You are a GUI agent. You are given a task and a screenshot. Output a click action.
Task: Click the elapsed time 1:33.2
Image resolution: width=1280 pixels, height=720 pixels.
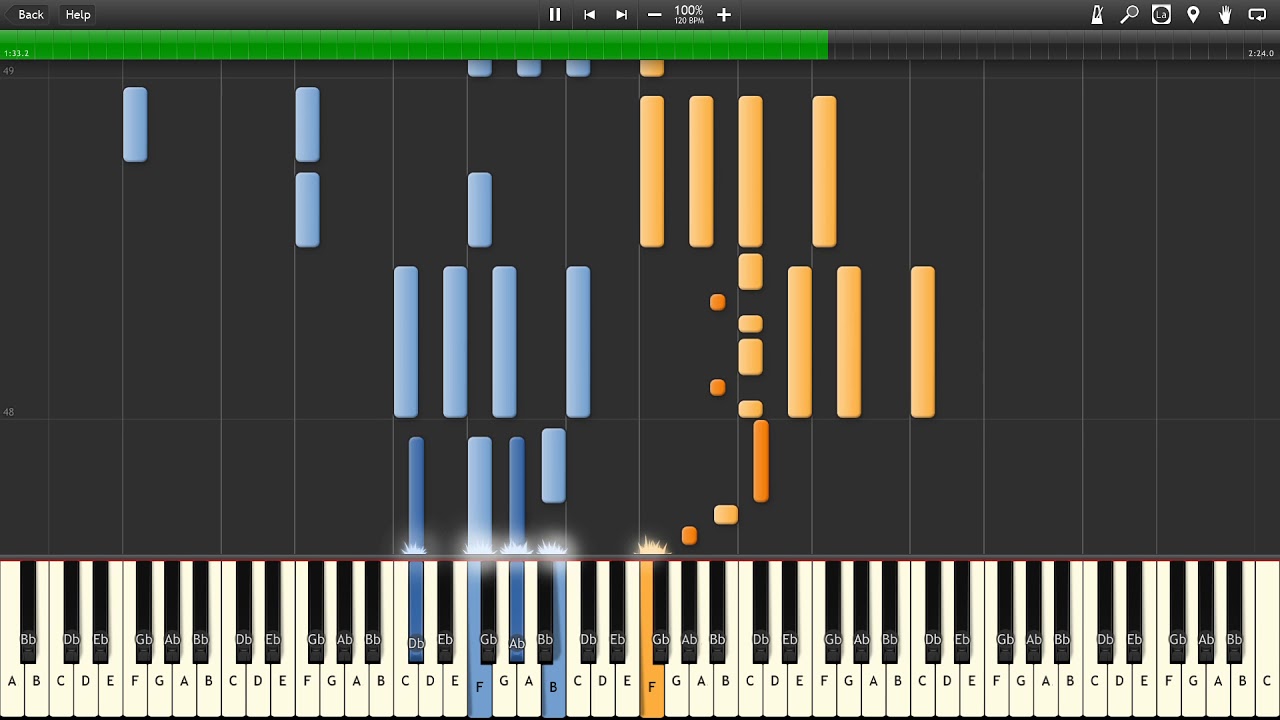16,53
